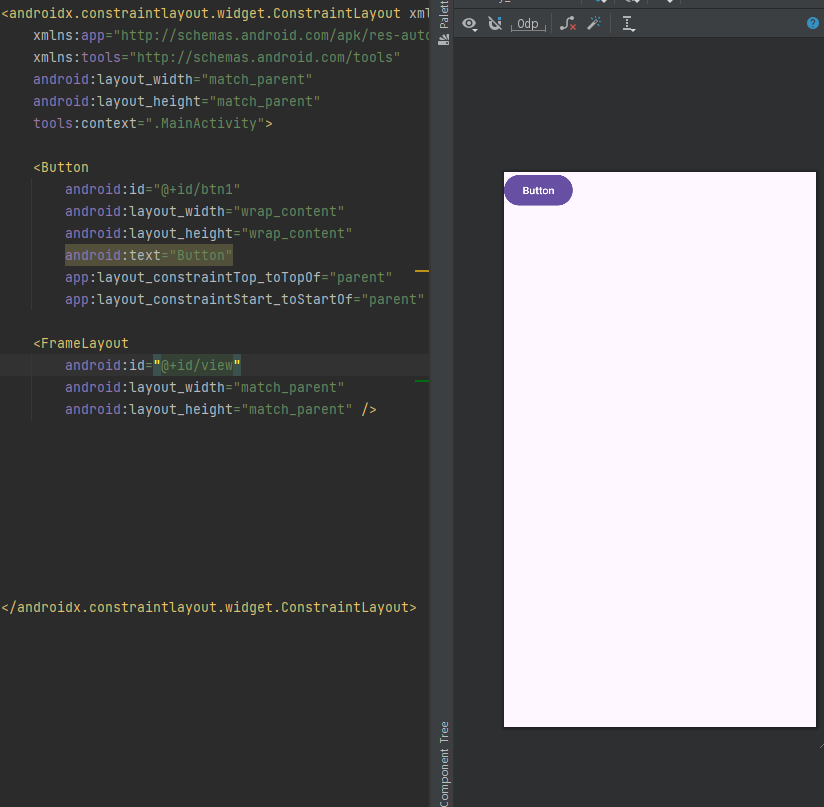The image size is (824, 807).
Task: Click the highlighted android:text="Button" attribute
Action: click(x=149, y=255)
